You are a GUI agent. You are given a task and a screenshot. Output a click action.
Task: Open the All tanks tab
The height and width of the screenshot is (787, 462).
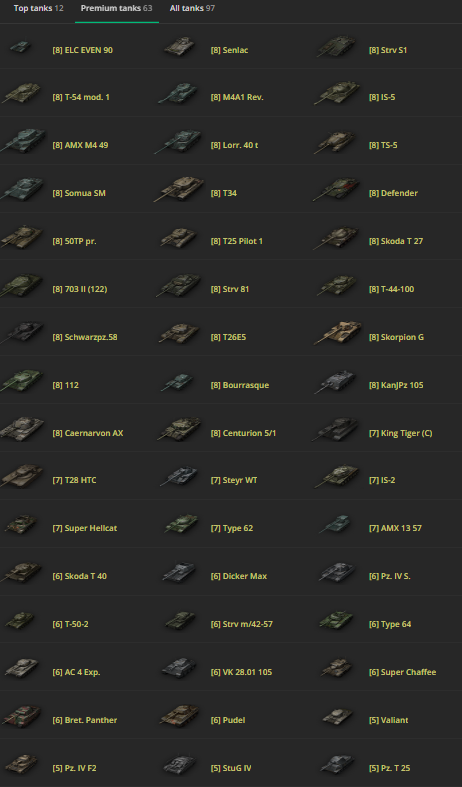(192, 8)
